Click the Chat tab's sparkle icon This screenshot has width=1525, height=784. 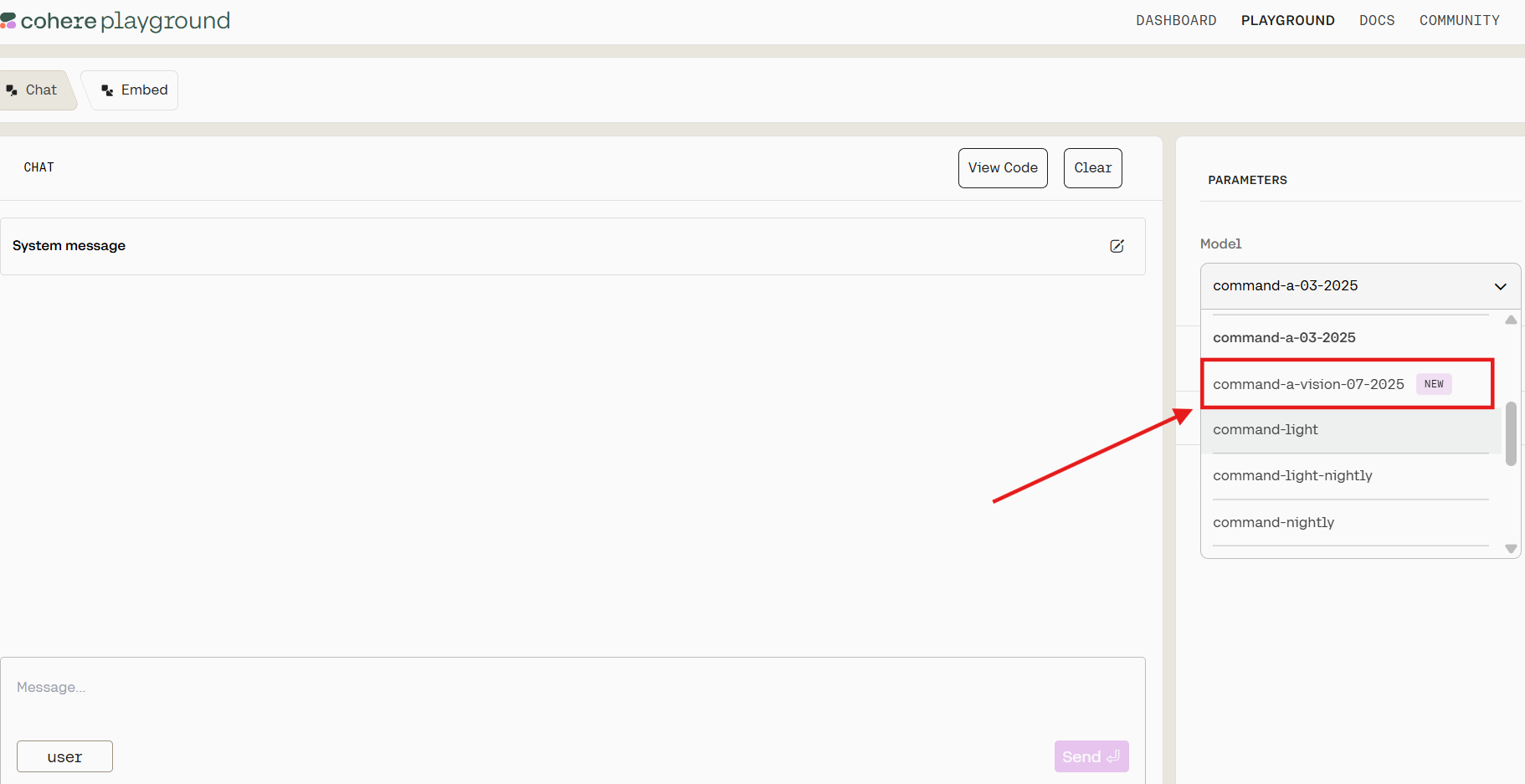12,90
